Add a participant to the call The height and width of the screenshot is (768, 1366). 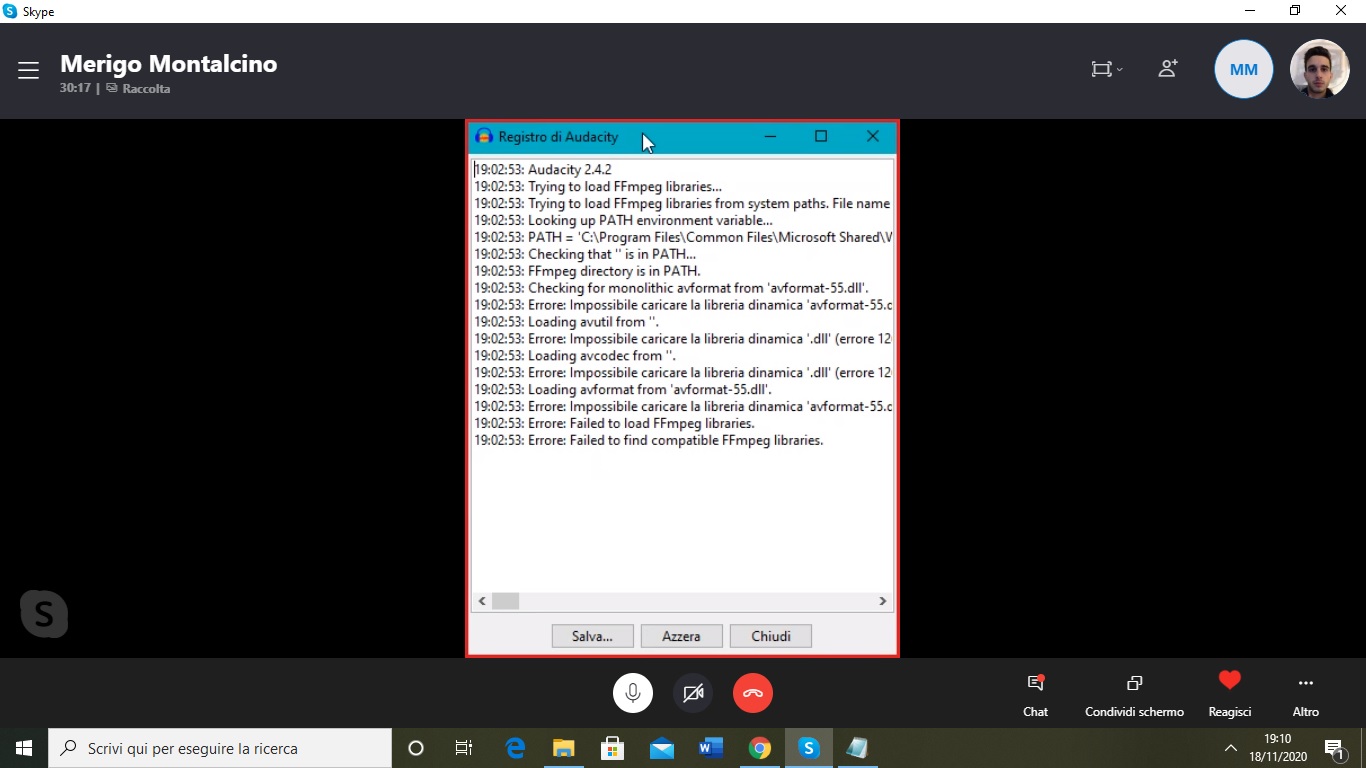click(x=1167, y=69)
